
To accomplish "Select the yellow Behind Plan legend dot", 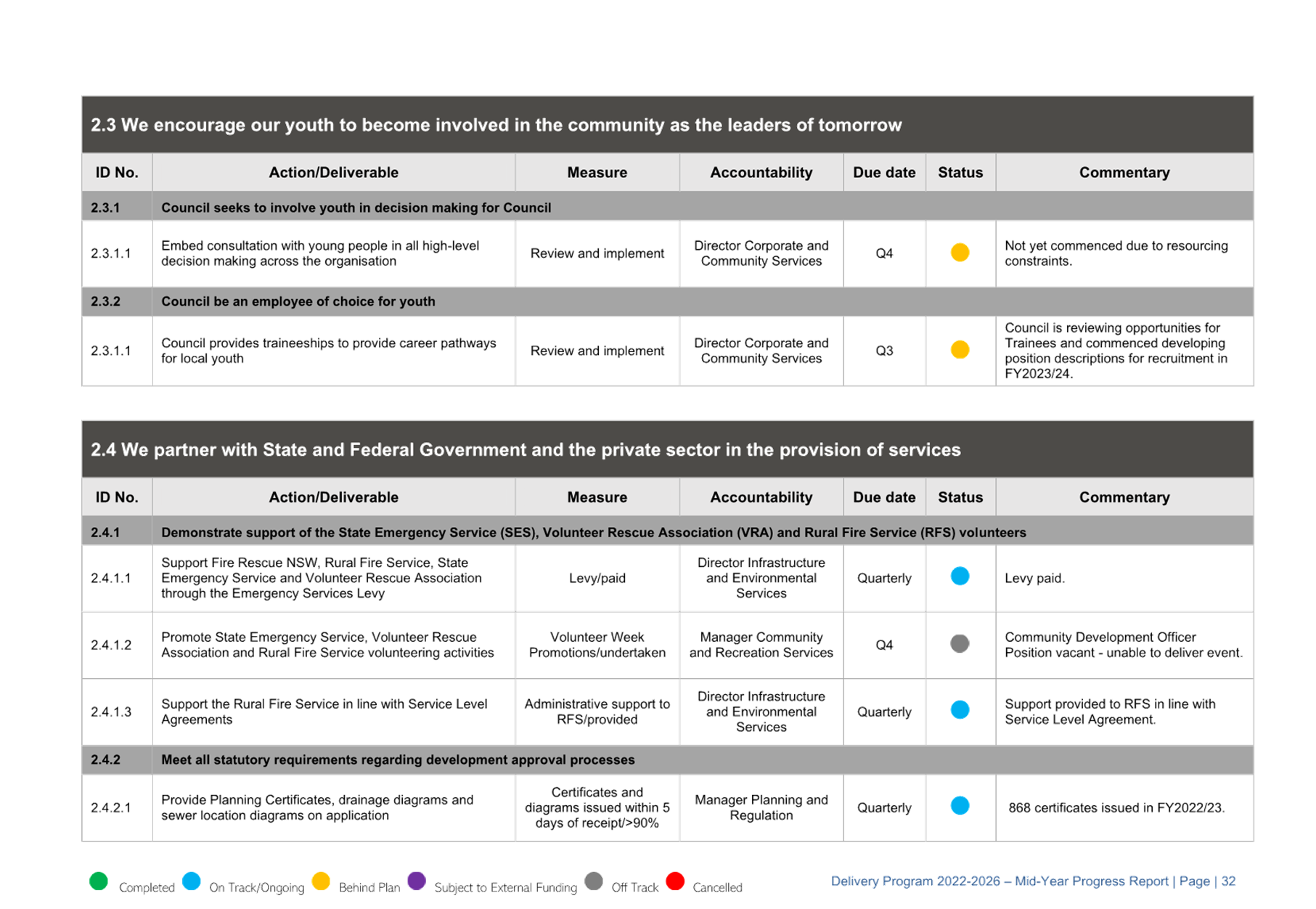I will (321, 881).
